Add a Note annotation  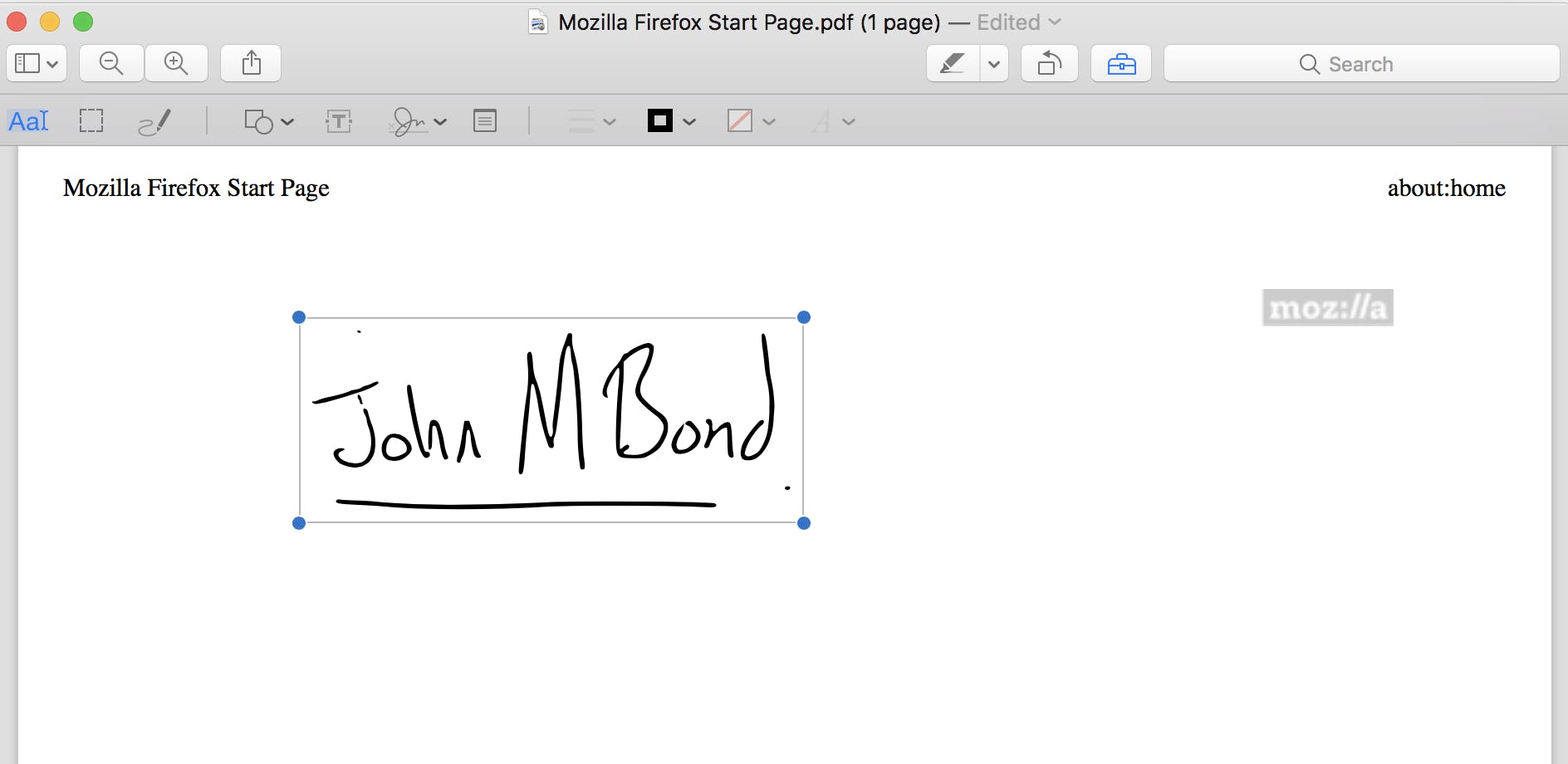coord(485,121)
